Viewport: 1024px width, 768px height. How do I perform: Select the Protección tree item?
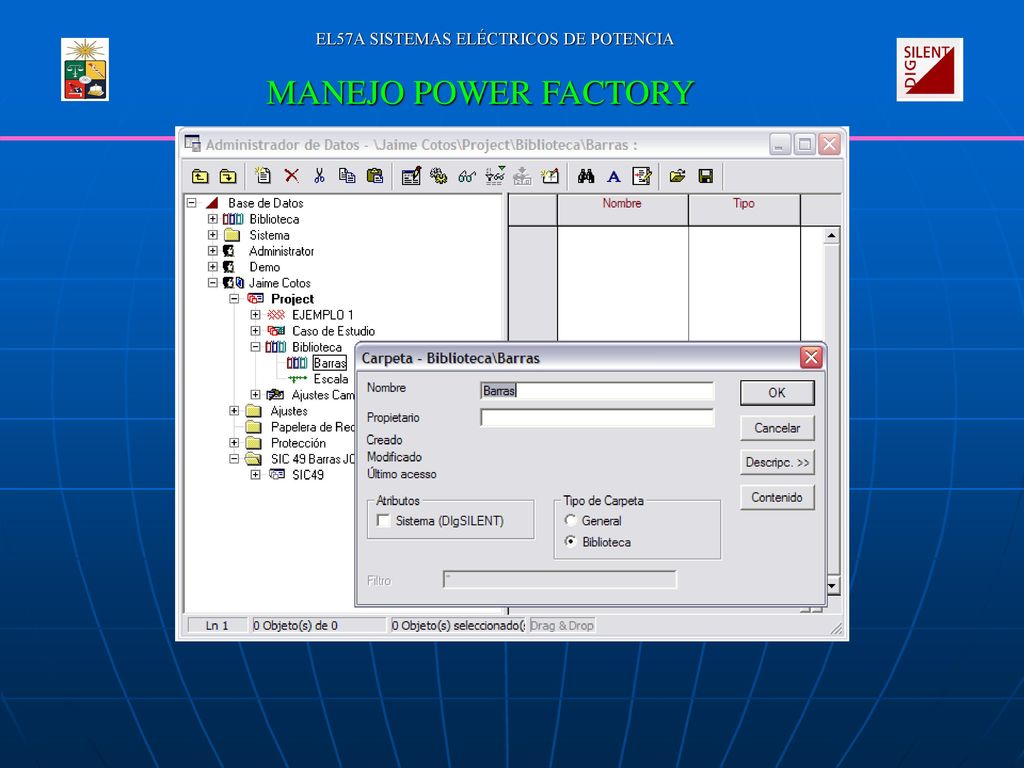(x=298, y=443)
